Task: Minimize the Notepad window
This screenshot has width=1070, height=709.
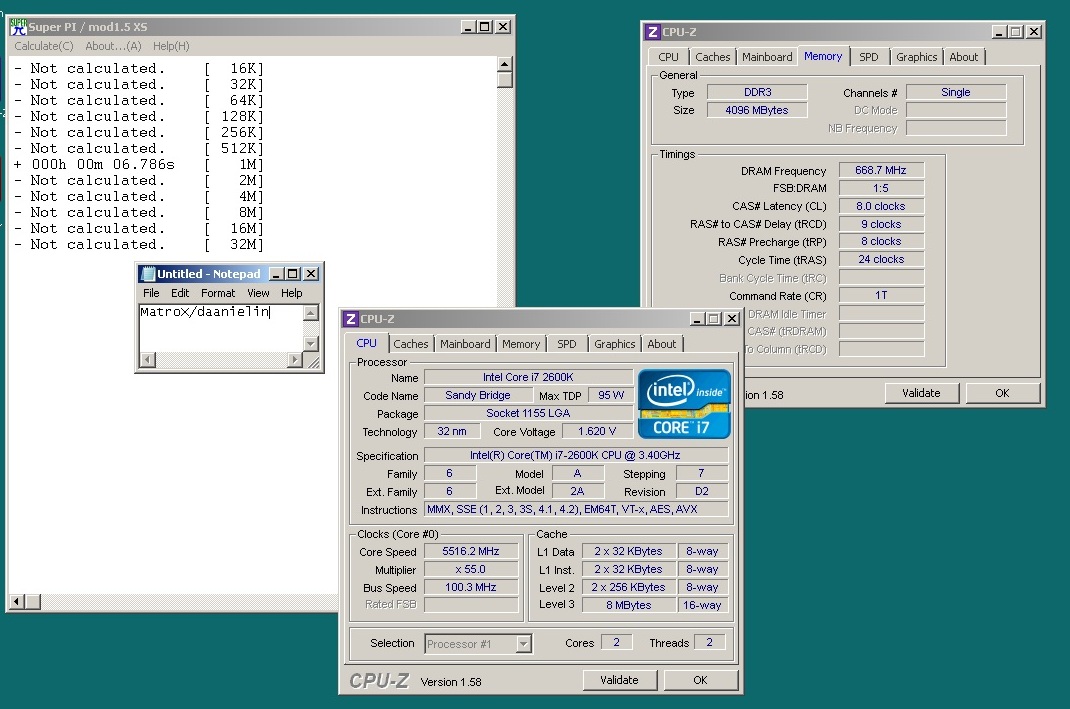Action: click(x=275, y=274)
